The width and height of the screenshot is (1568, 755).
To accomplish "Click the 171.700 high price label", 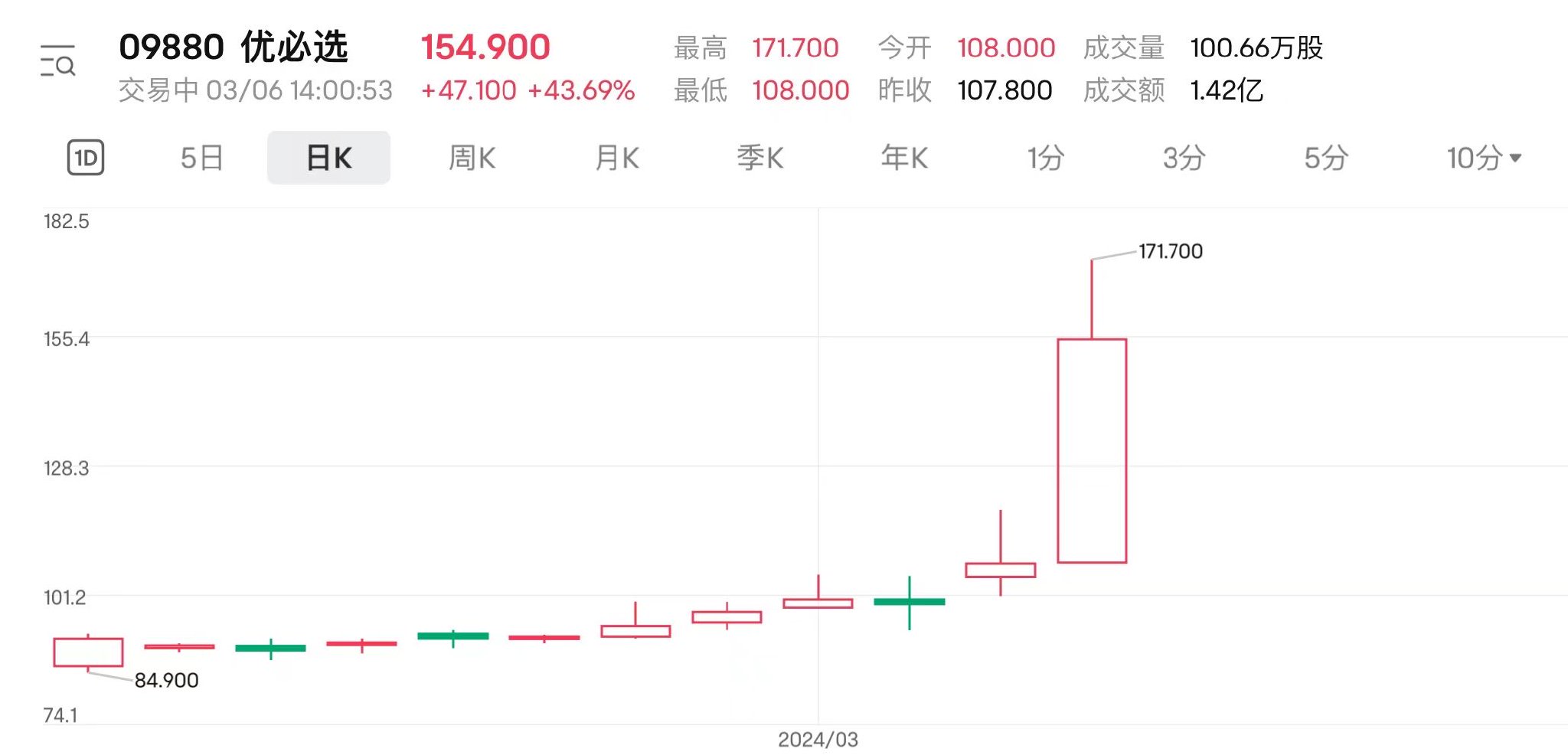I will [x=1171, y=251].
